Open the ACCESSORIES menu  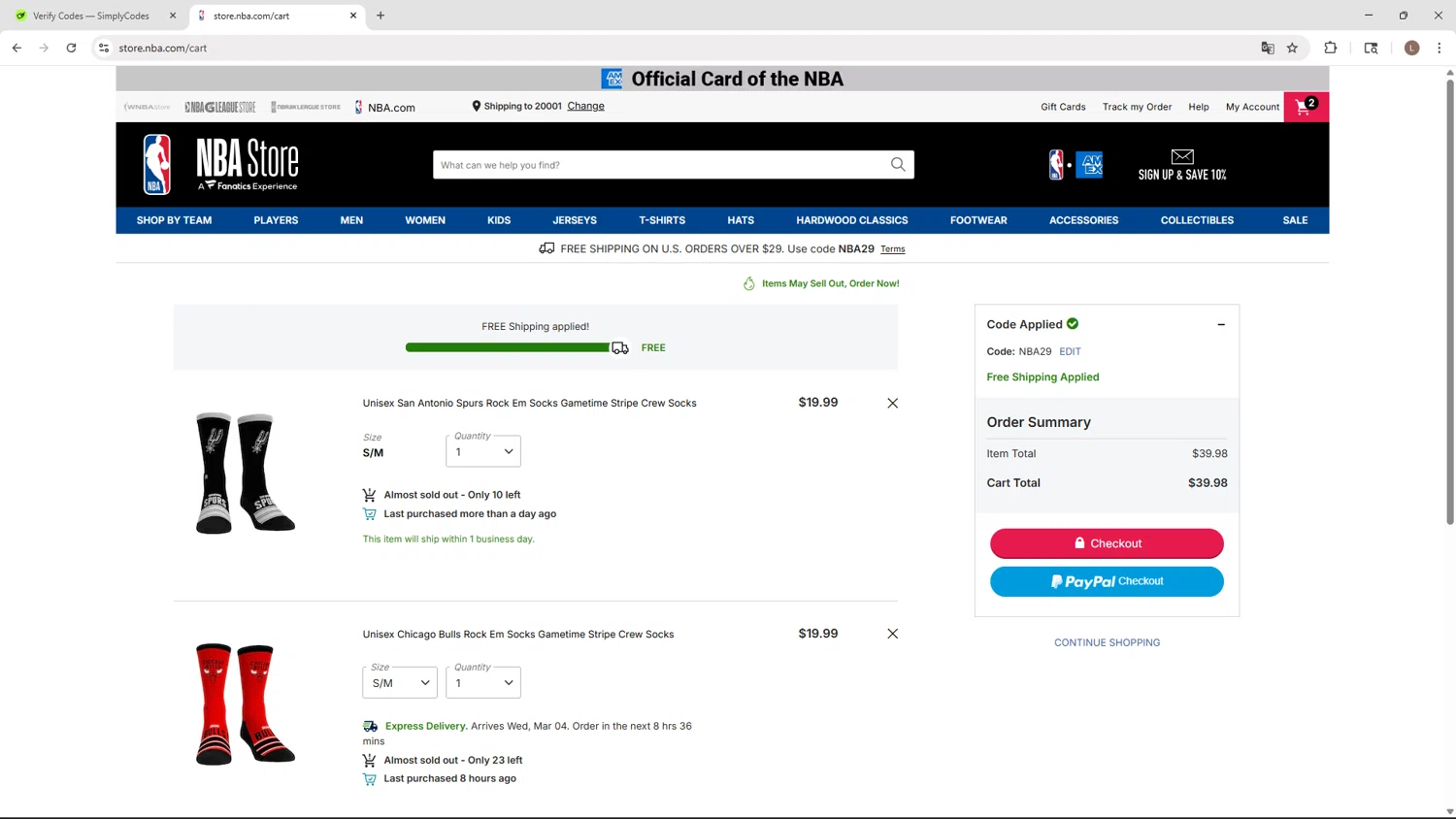[1083, 220]
